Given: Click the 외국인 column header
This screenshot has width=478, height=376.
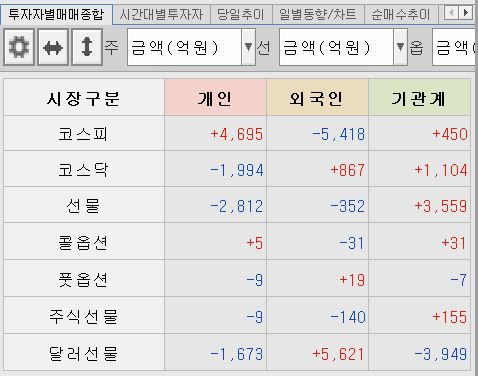Looking at the screenshot, I should (x=317, y=98).
